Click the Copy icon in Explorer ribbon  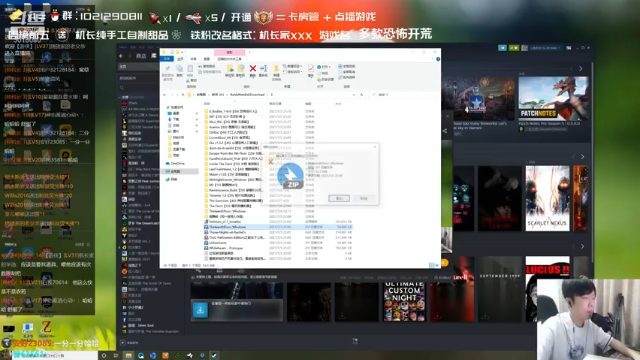pyautogui.click(x=179, y=70)
